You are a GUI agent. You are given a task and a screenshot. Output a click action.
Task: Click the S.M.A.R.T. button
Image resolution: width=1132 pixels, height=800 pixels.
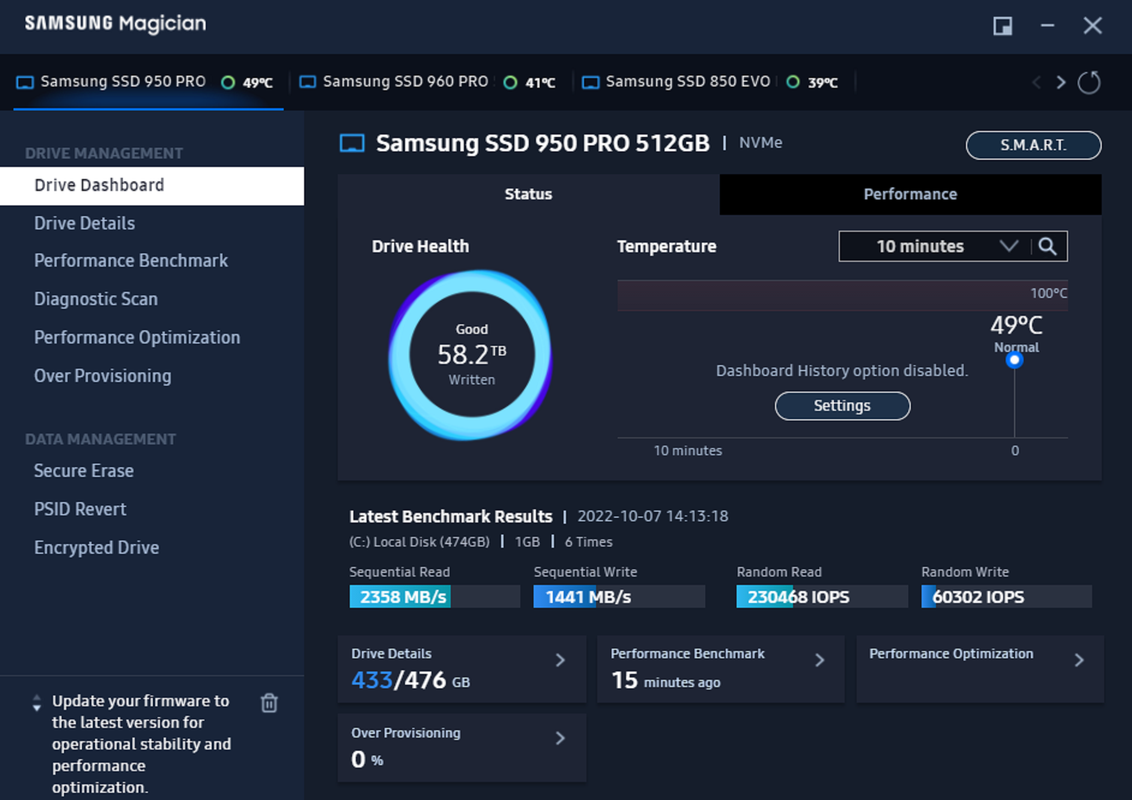[x=1033, y=145]
